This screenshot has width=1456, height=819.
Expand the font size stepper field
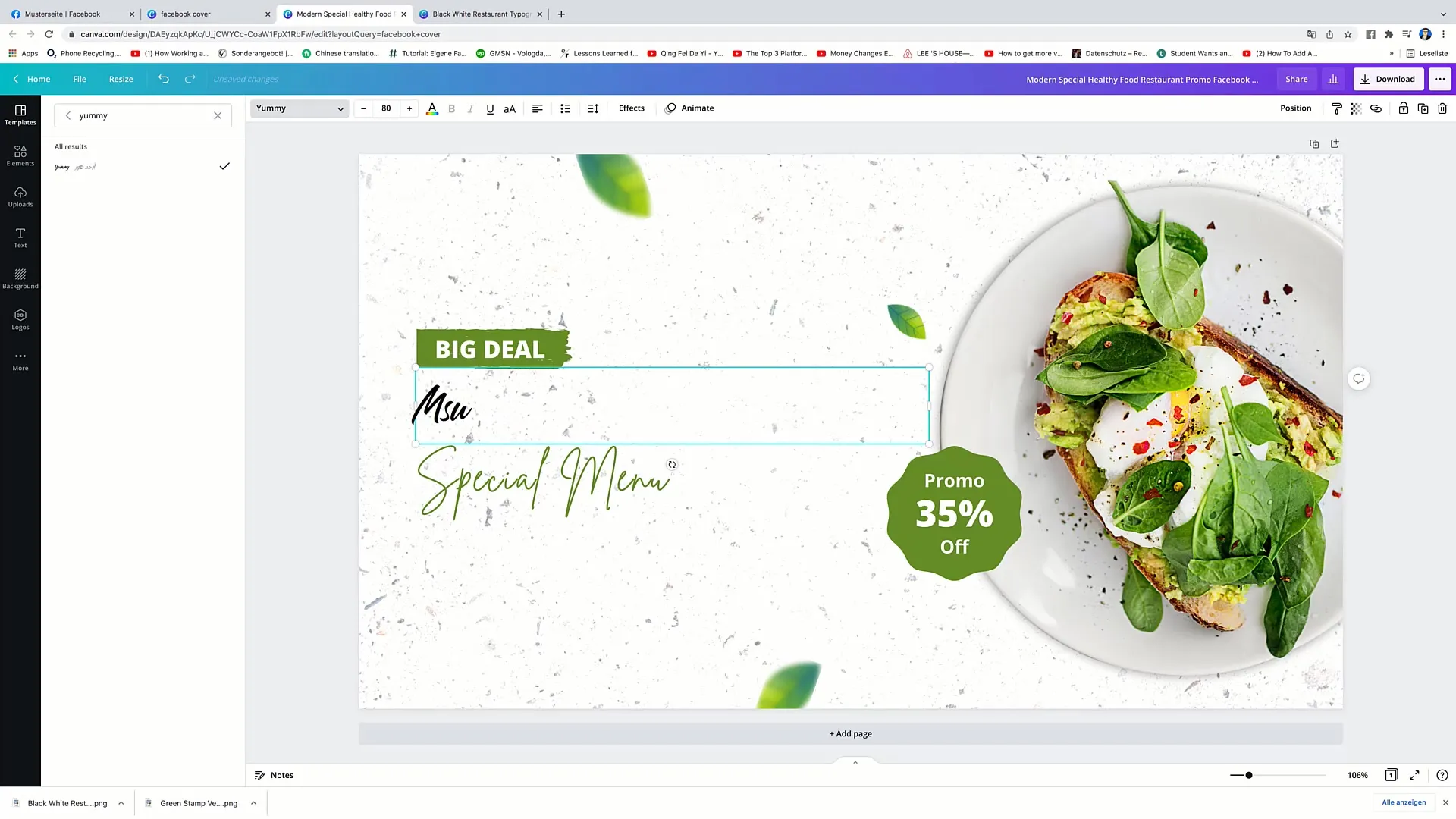[409, 108]
